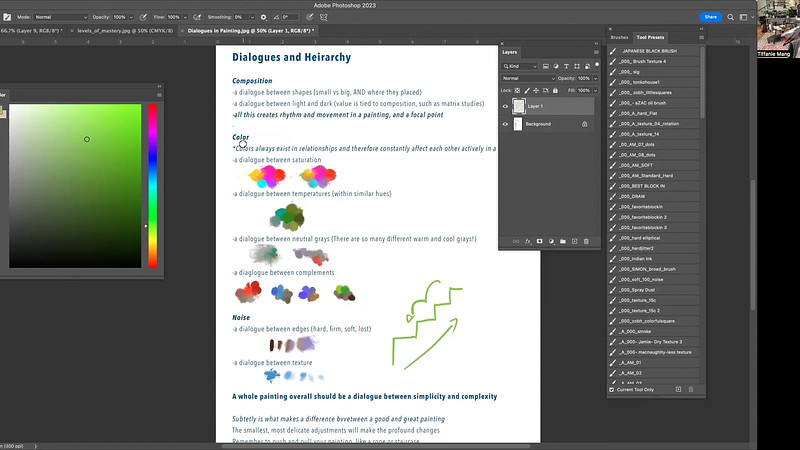The height and width of the screenshot is (450, 800).
Task: Switch to Layer 9 document tab
Action: point(32,31)
